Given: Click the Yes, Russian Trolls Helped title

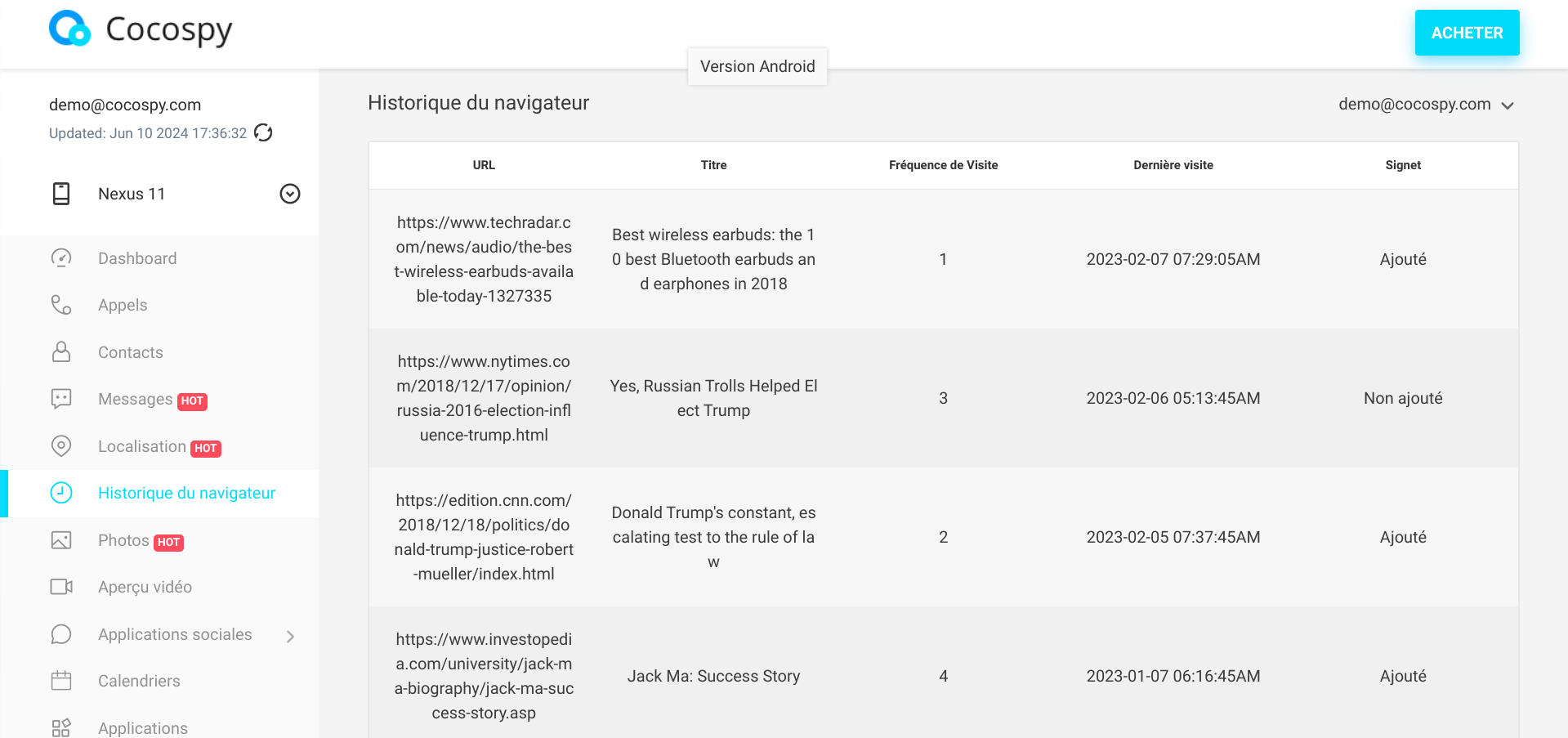Looking at the screenshot, I should pyautogui.click(x=713, y=398).
